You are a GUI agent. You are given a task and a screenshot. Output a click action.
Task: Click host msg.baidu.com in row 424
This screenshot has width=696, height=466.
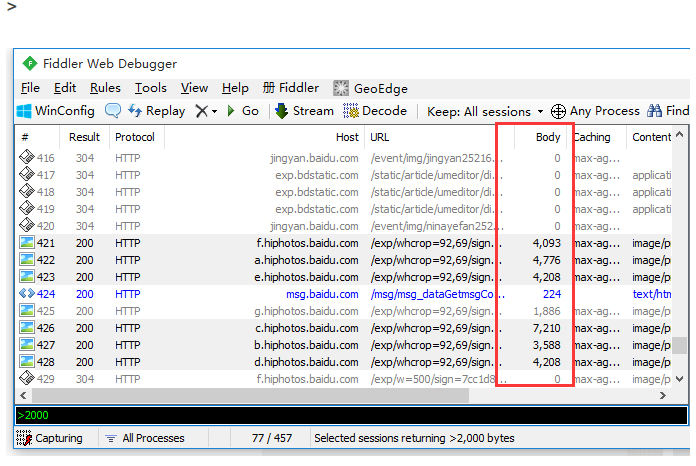click(322, 294)
